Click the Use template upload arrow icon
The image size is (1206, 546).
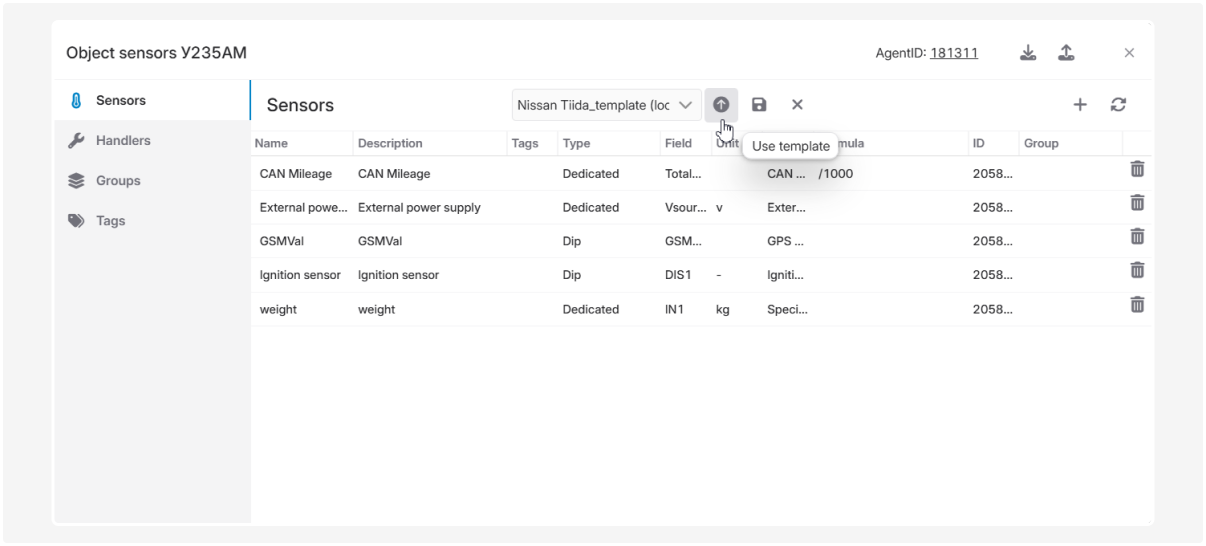pos(721,105)
